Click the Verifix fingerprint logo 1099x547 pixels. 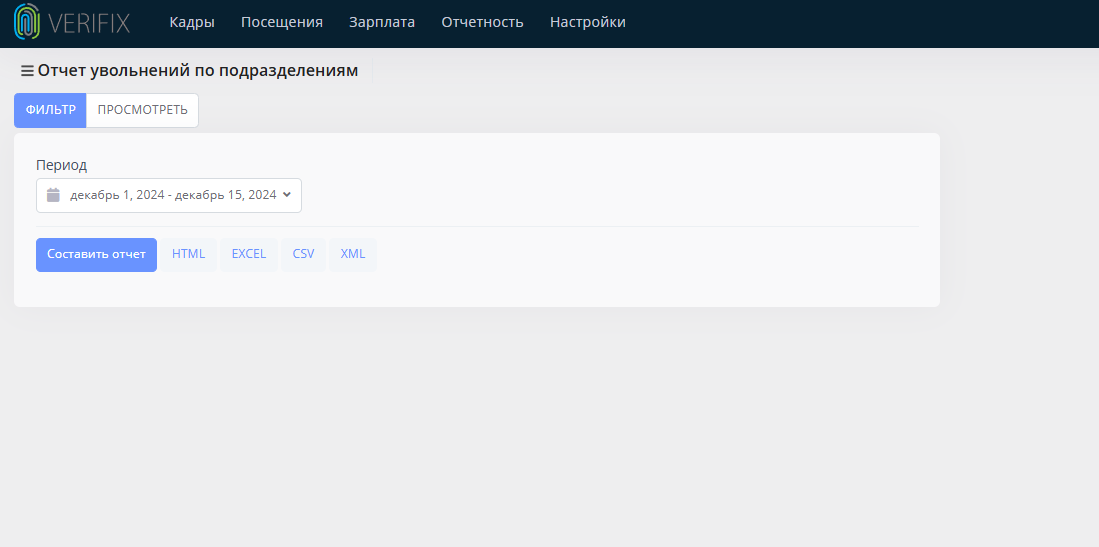tap(27, 22)
